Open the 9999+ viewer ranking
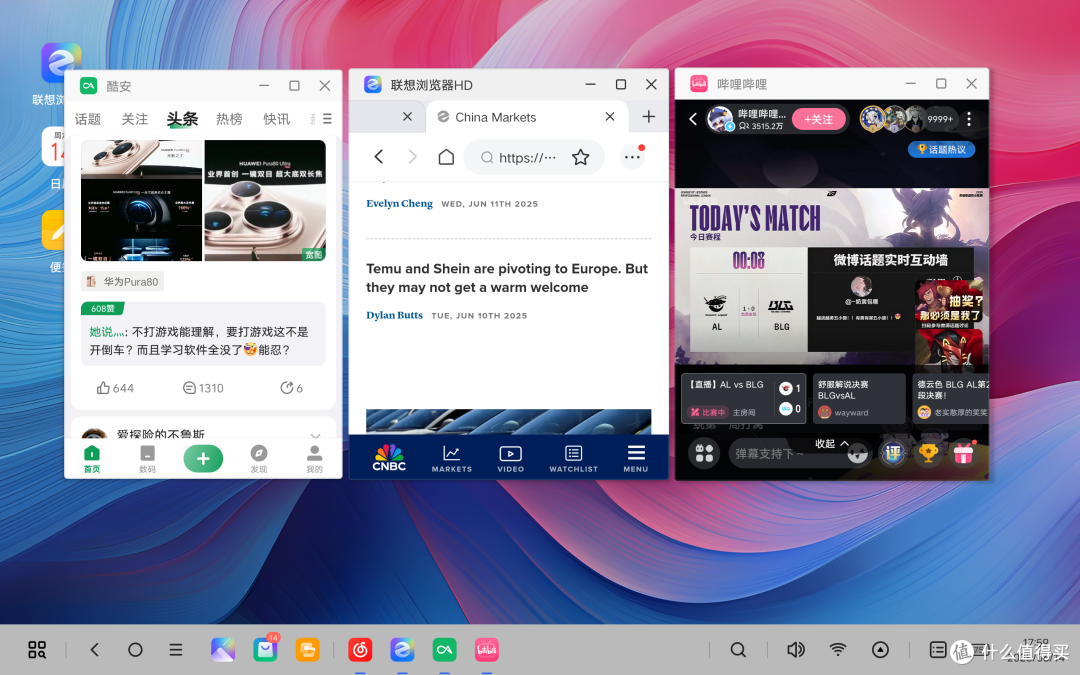 (x=940, y=119)
